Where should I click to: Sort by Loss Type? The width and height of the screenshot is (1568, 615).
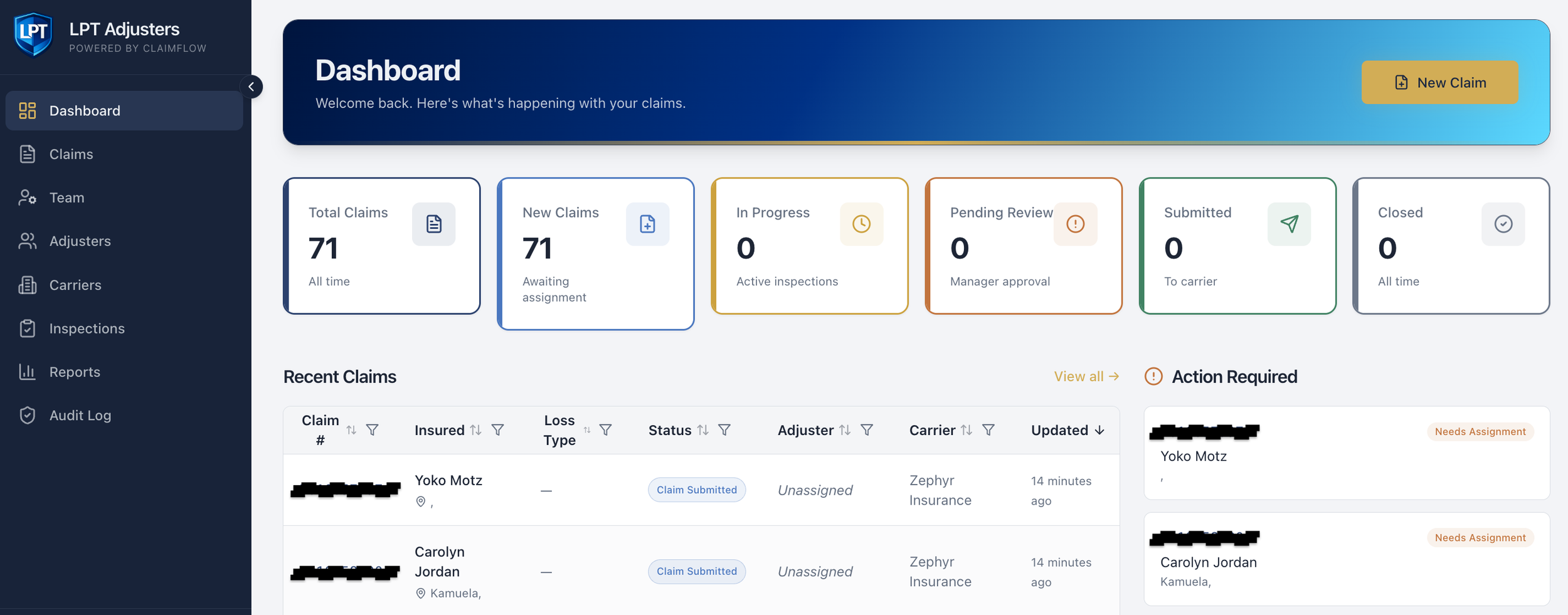[x=587, y=430]
